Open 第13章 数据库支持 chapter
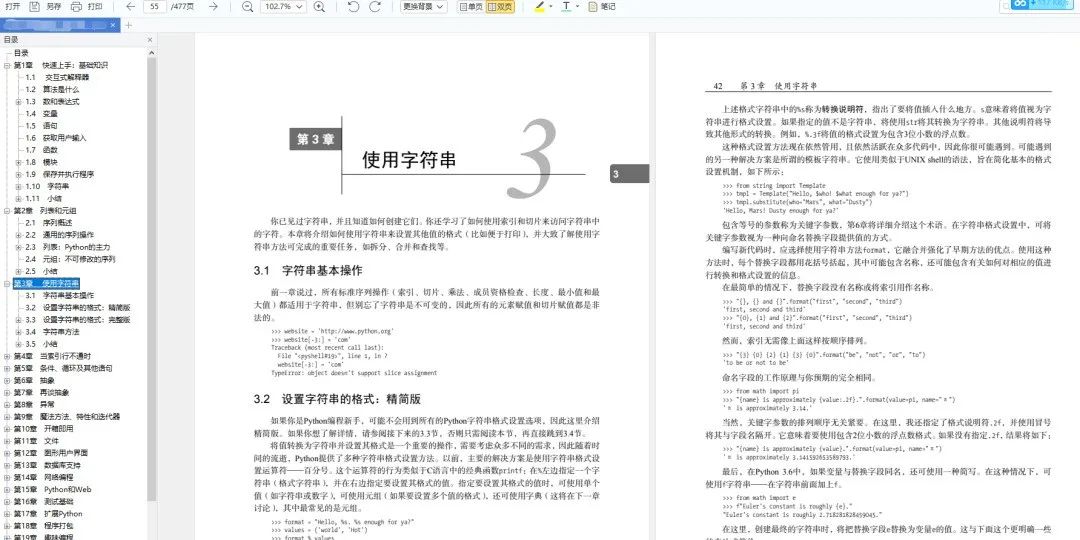Screen dimensions: 1080x540 47,465
